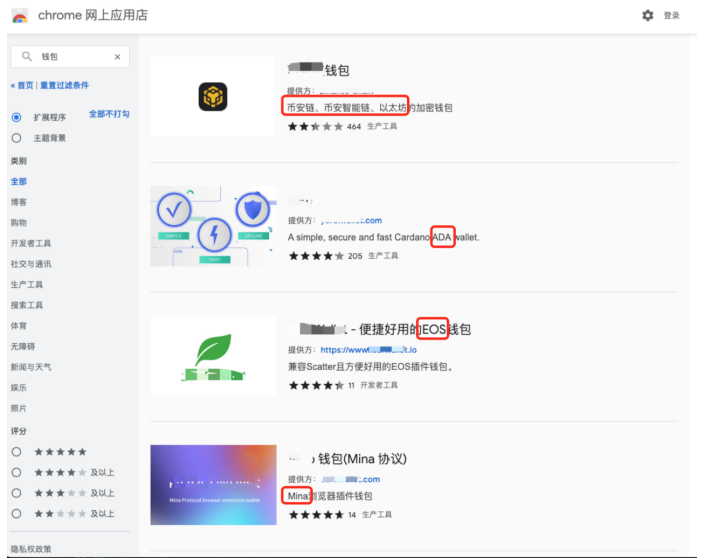Screen dimensions: 704x558
Task: Open the settings gear icon
Action: [x=647, y=16]
